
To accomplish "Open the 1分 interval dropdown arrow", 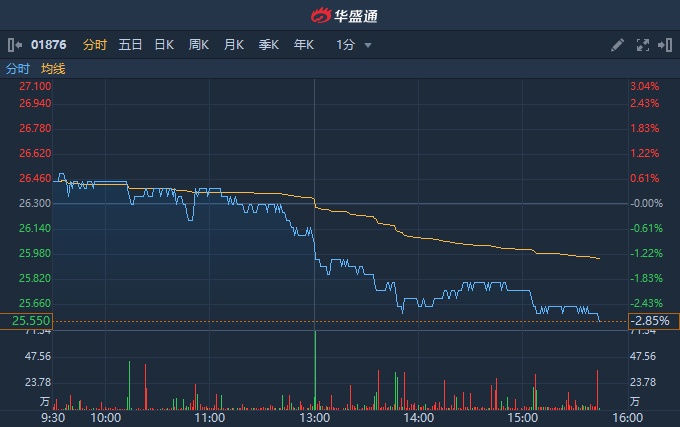I will coord(368,45).
